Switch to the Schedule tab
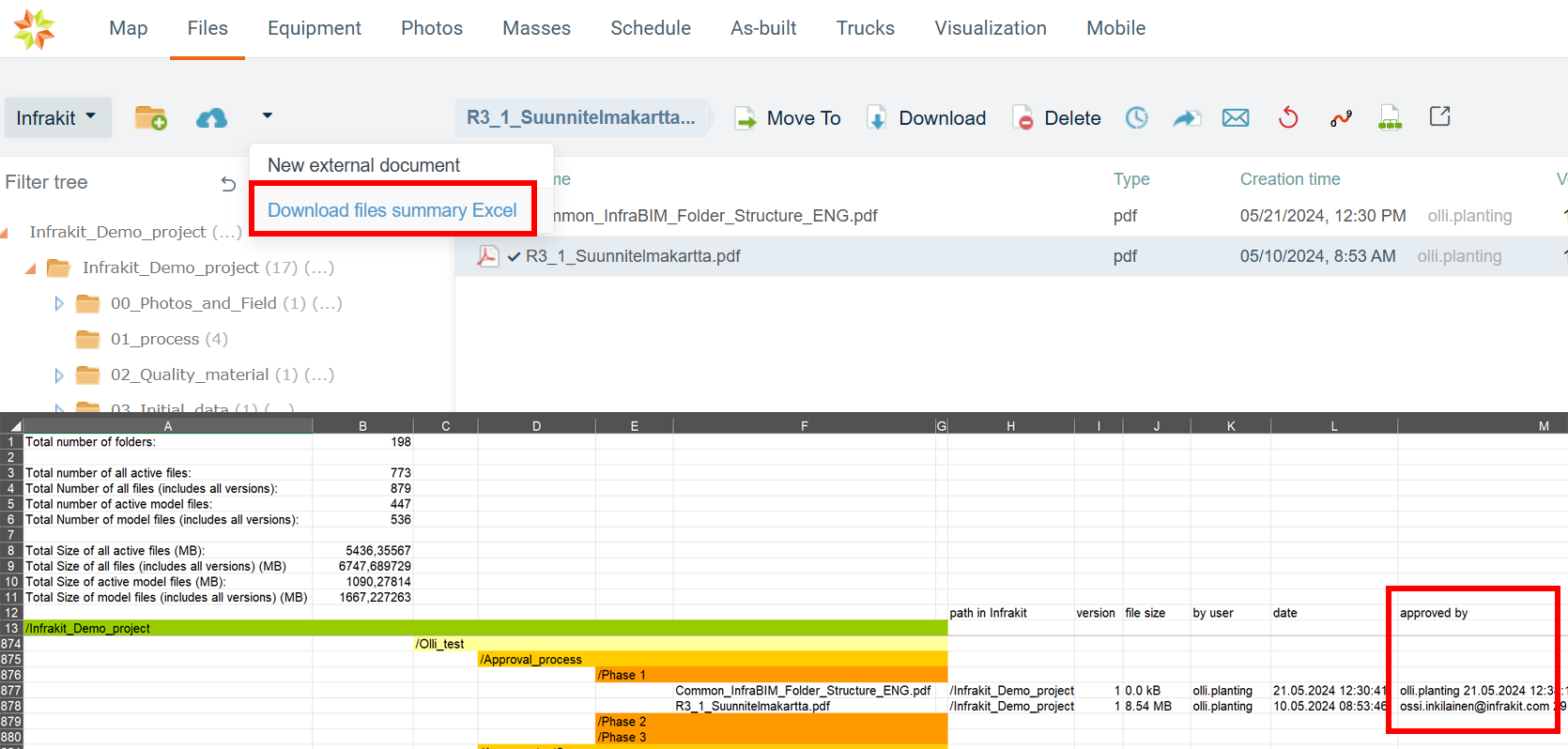This screenshot has width=1568, height=749. (x=651, y=28)
